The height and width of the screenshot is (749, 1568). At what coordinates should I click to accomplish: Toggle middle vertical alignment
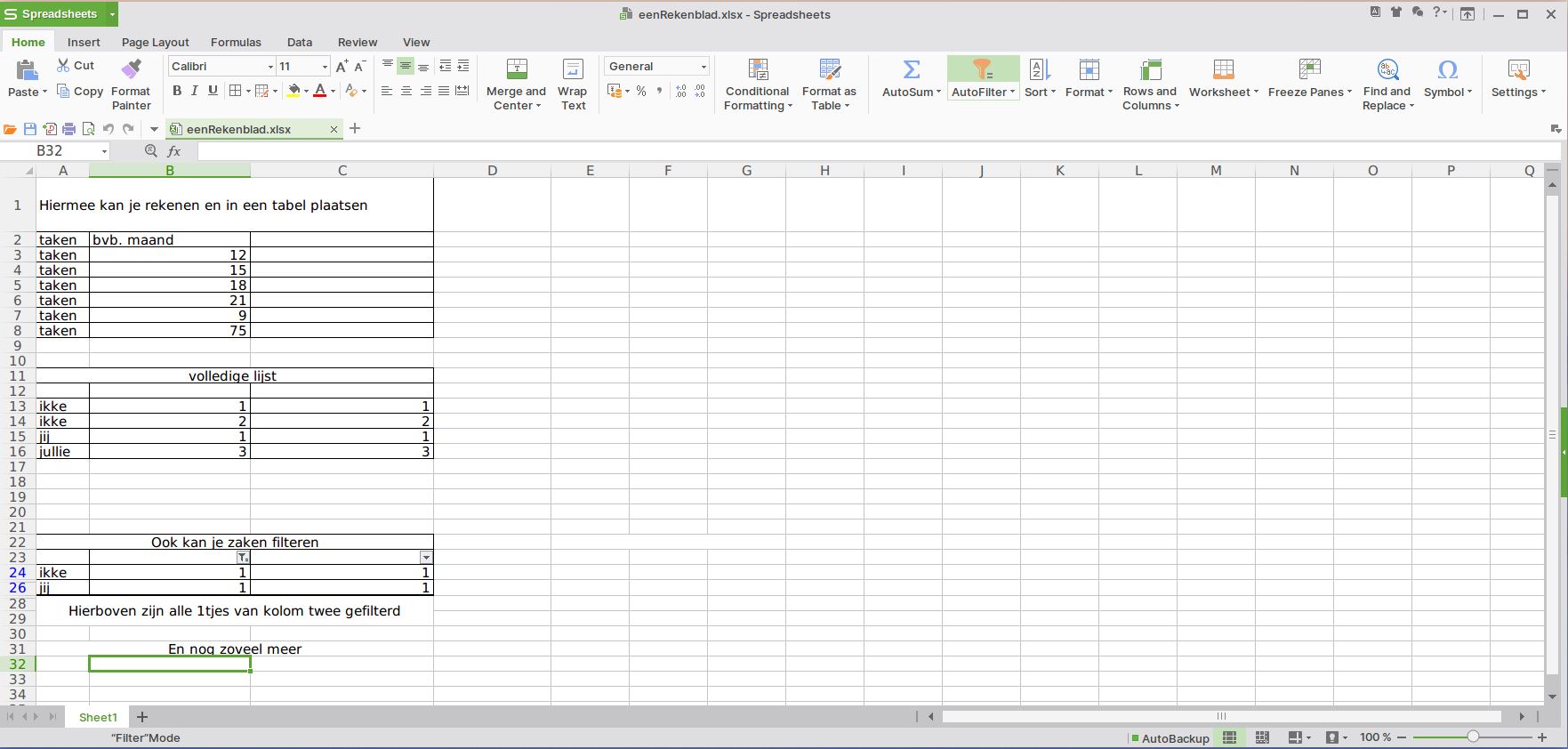tap(406, 67)
